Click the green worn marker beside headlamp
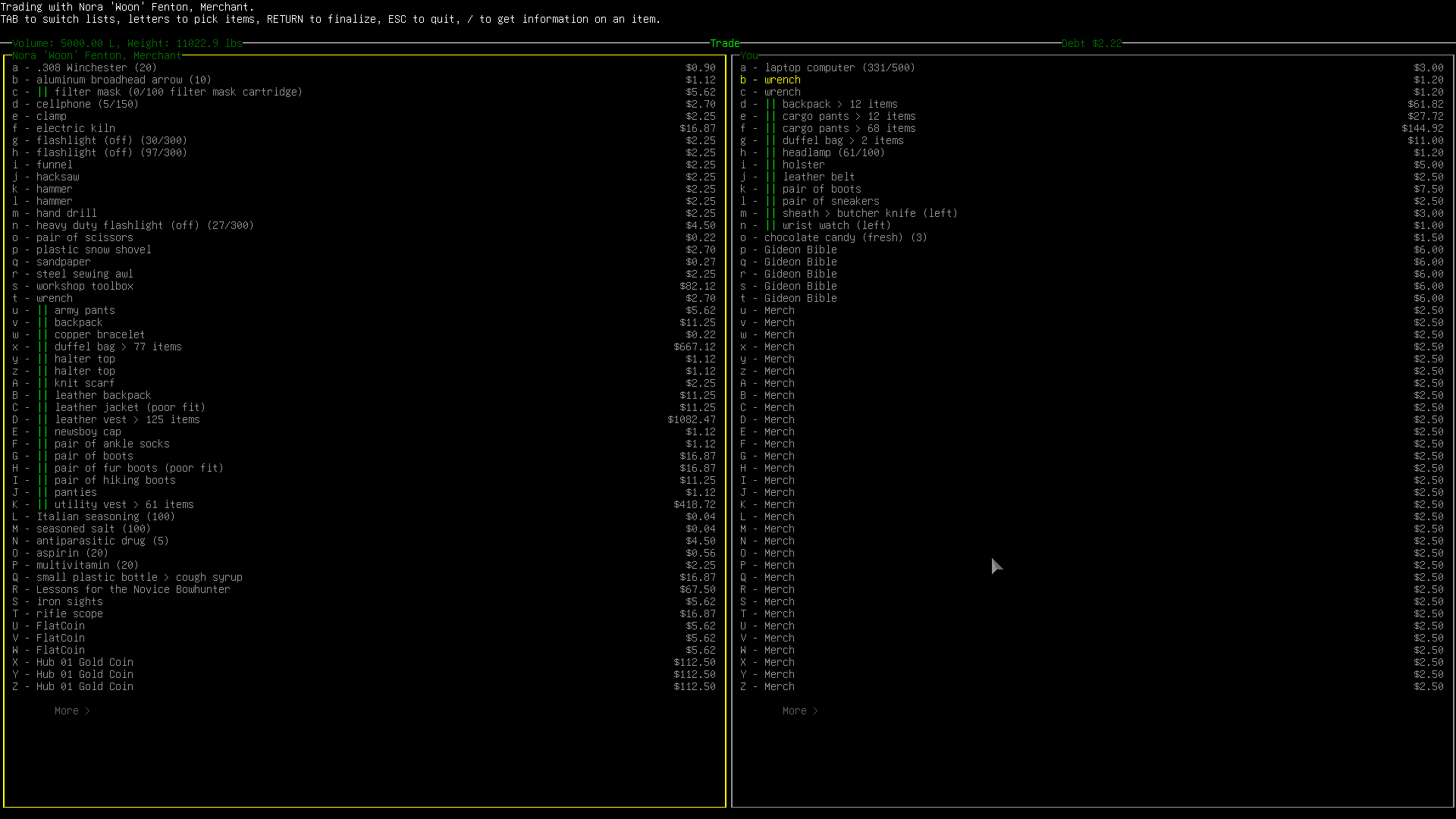Image resolution: width=1456 pixels, height=819 pixels. point(770,152)
